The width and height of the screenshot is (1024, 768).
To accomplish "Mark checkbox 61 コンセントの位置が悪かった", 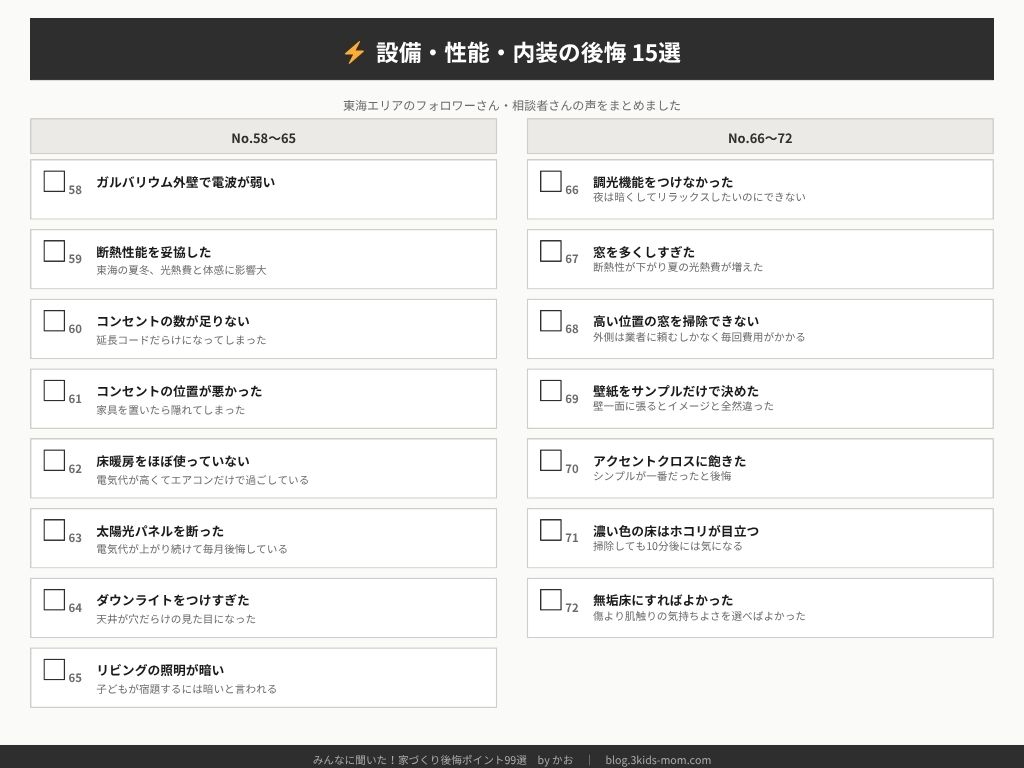I will click(54, 390).
